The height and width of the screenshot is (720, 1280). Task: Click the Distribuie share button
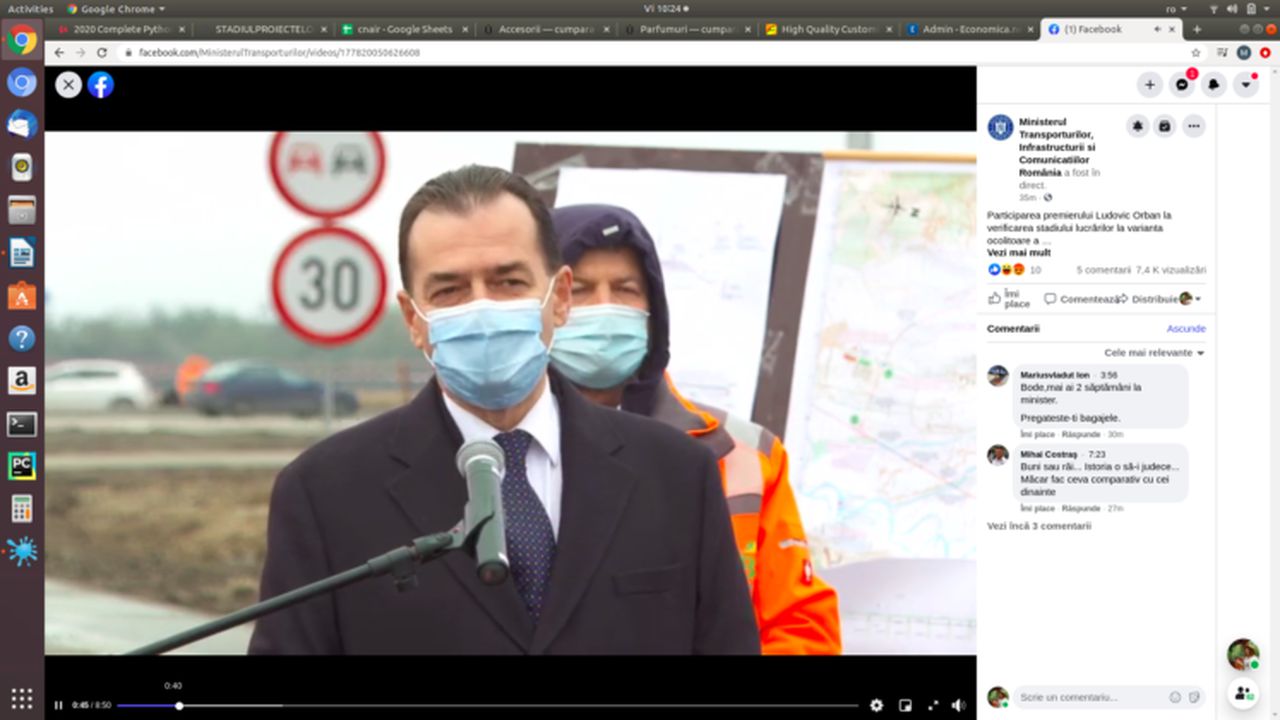[x=1147, y=299]
